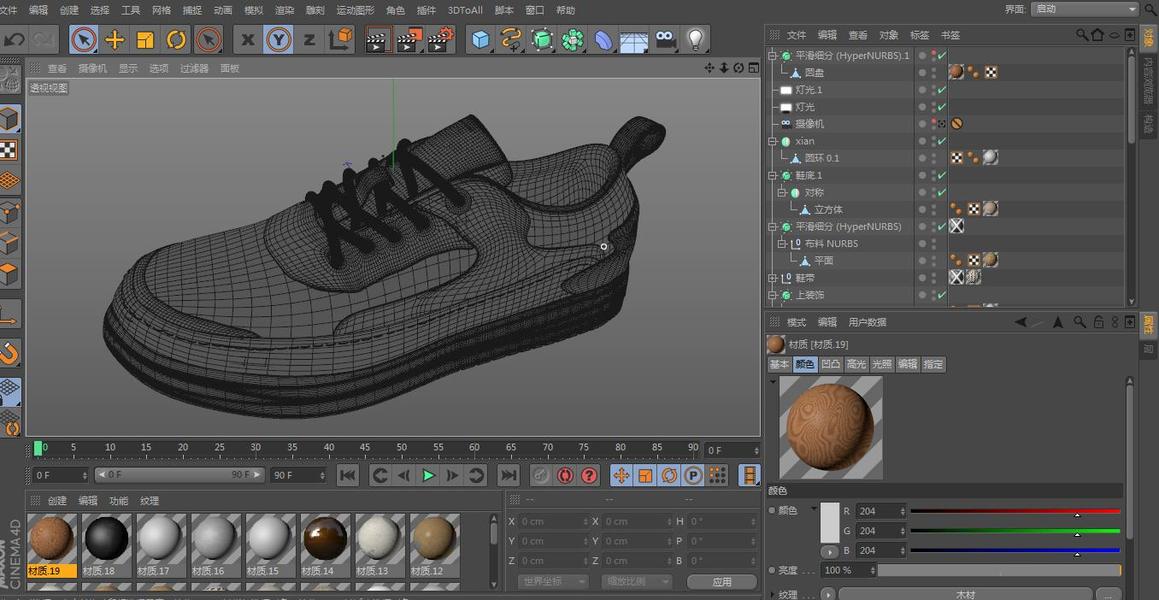Collapse the 鞋底.1 tree item
This screenshot has height=600, width=1159.
click(x=773, y=175)
